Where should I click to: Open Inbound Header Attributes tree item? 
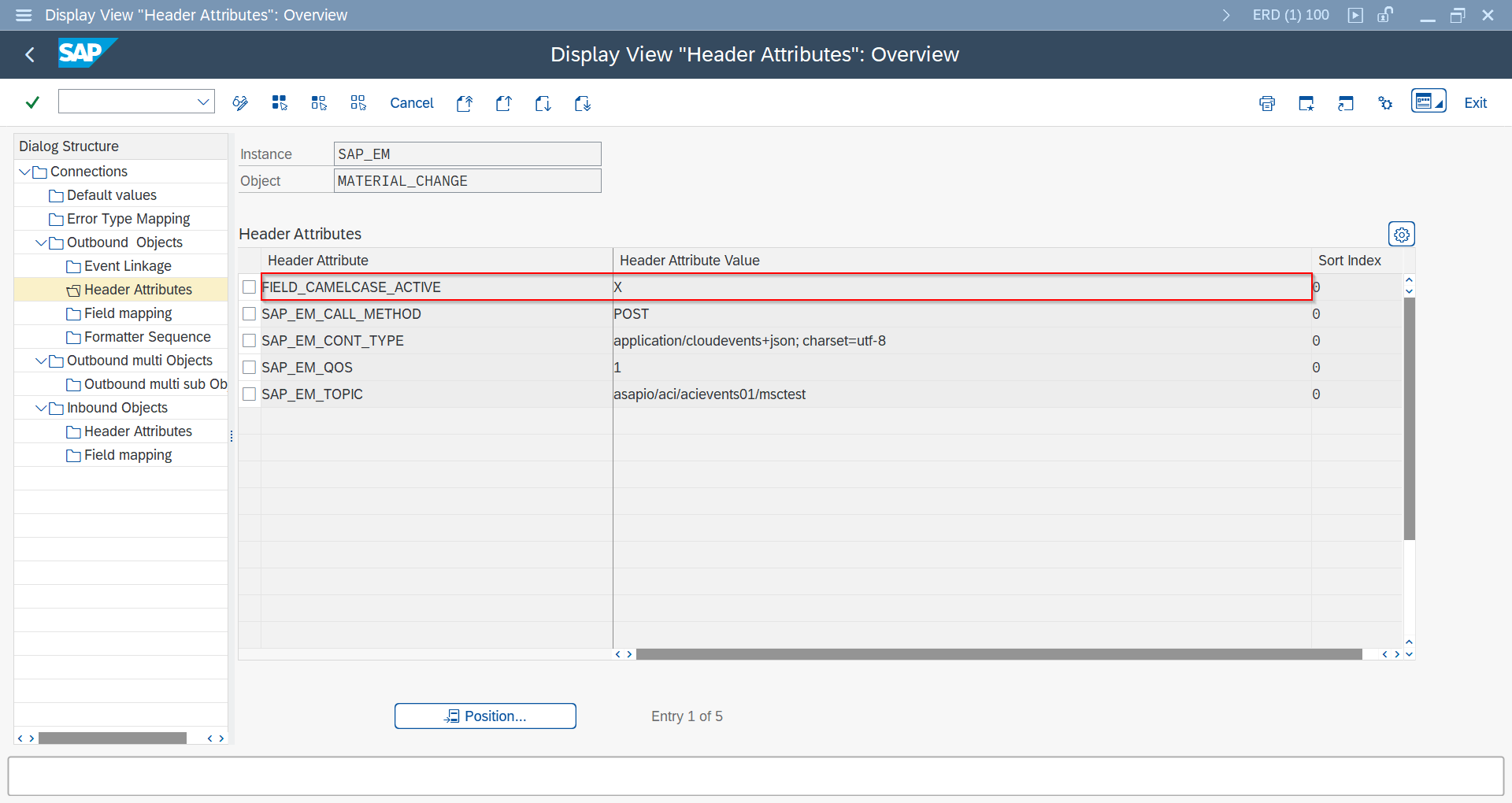tap(138, 431)
